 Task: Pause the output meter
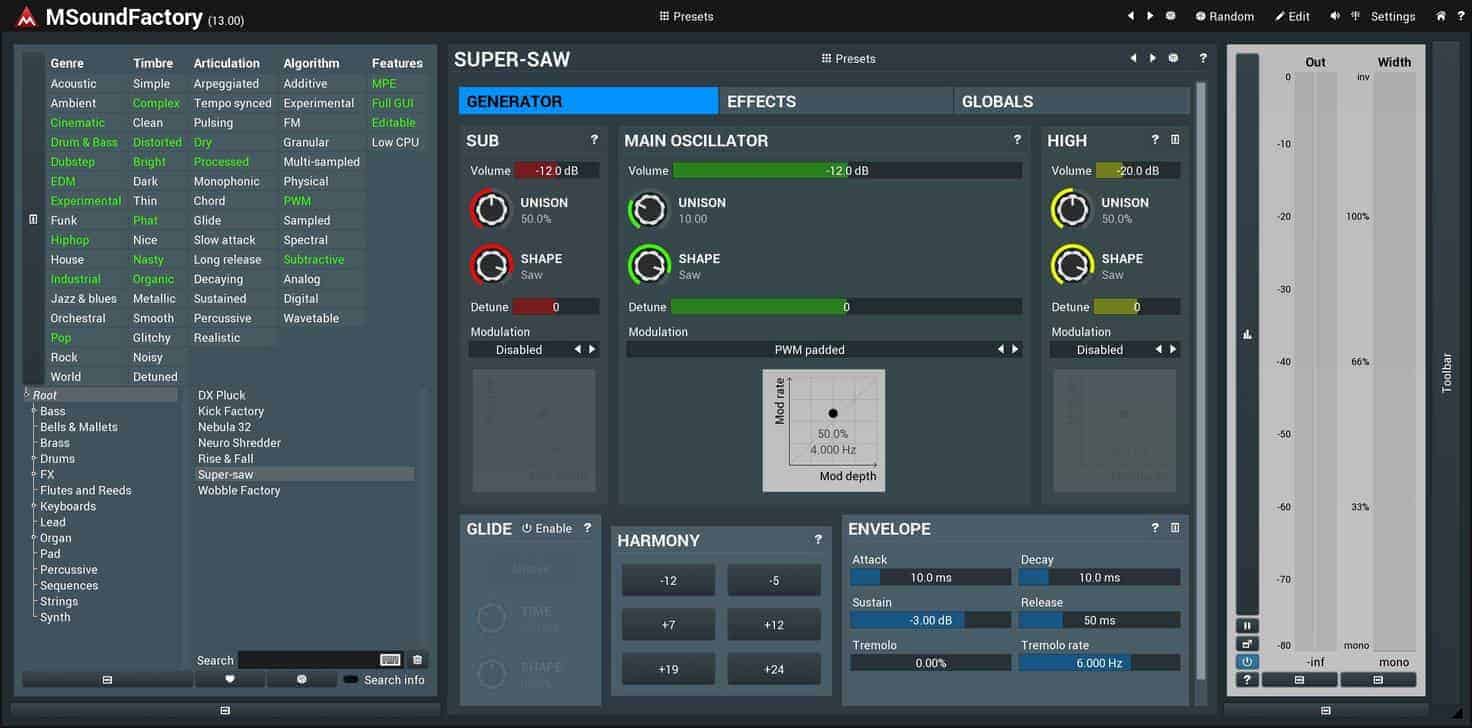pos(1247,626)
